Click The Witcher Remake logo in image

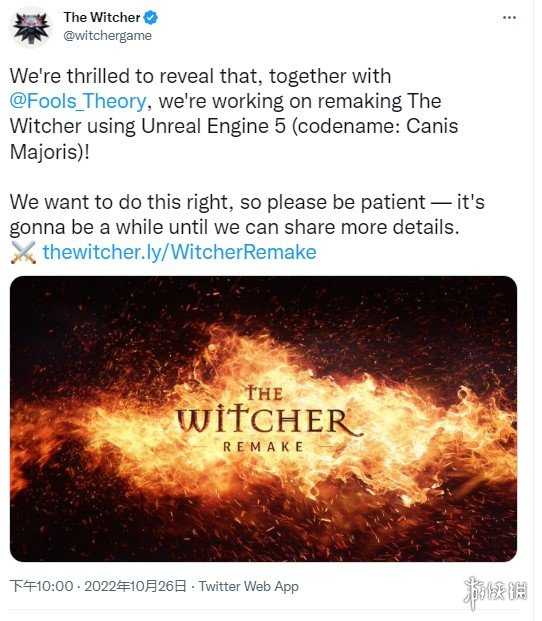268,419
